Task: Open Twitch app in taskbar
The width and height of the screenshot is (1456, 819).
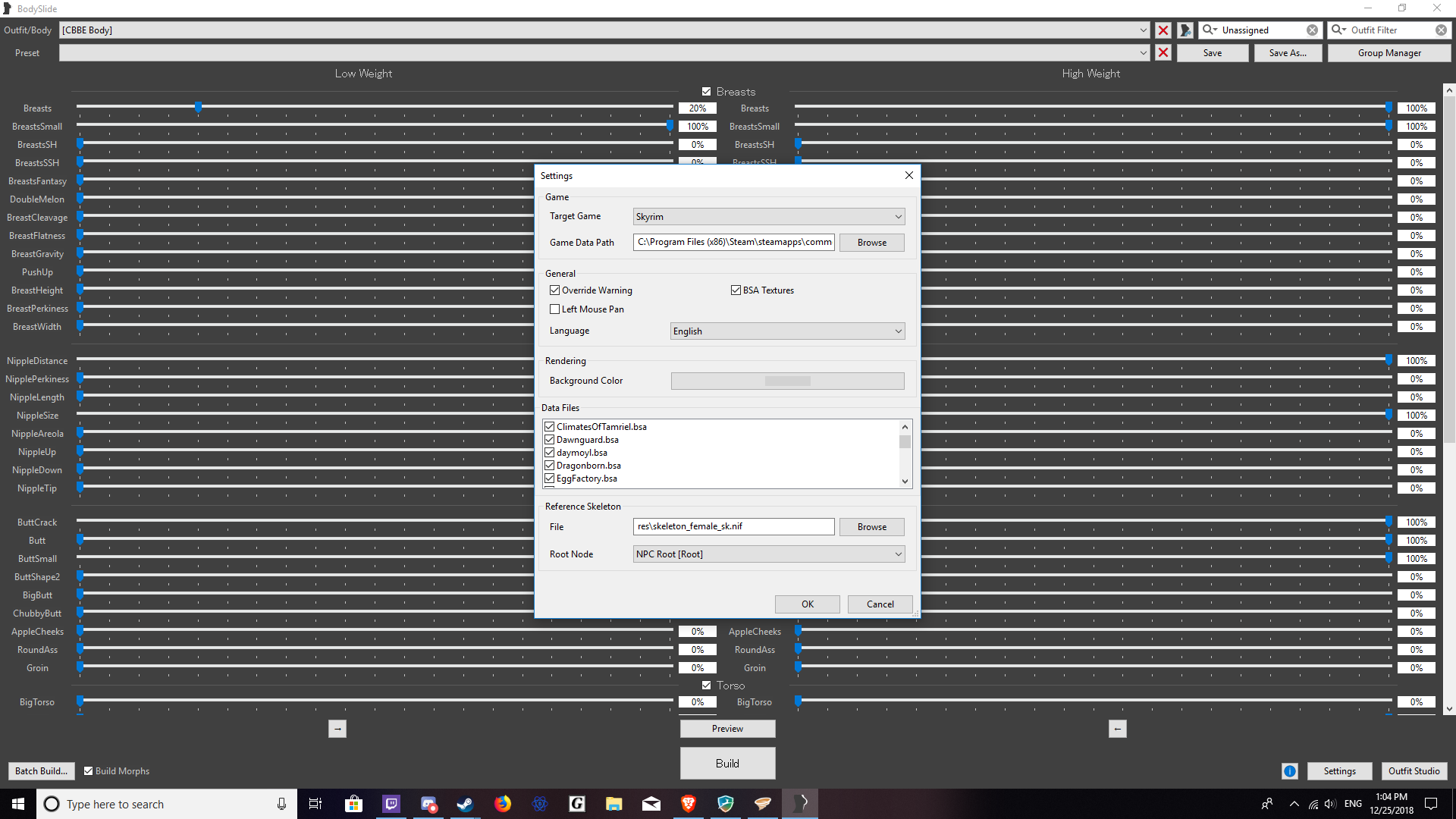Action: (x=391, y=804)
